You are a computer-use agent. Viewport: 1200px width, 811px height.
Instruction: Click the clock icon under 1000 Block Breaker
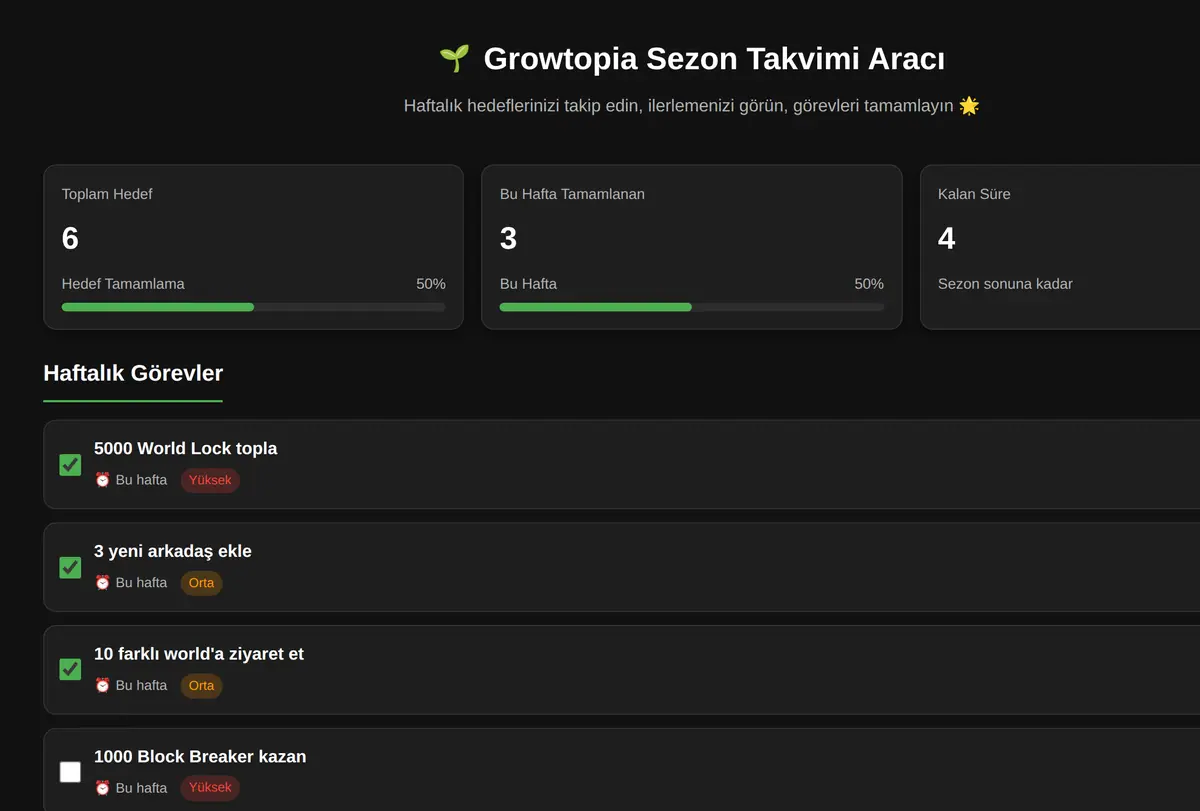click(x=102, y=788)
